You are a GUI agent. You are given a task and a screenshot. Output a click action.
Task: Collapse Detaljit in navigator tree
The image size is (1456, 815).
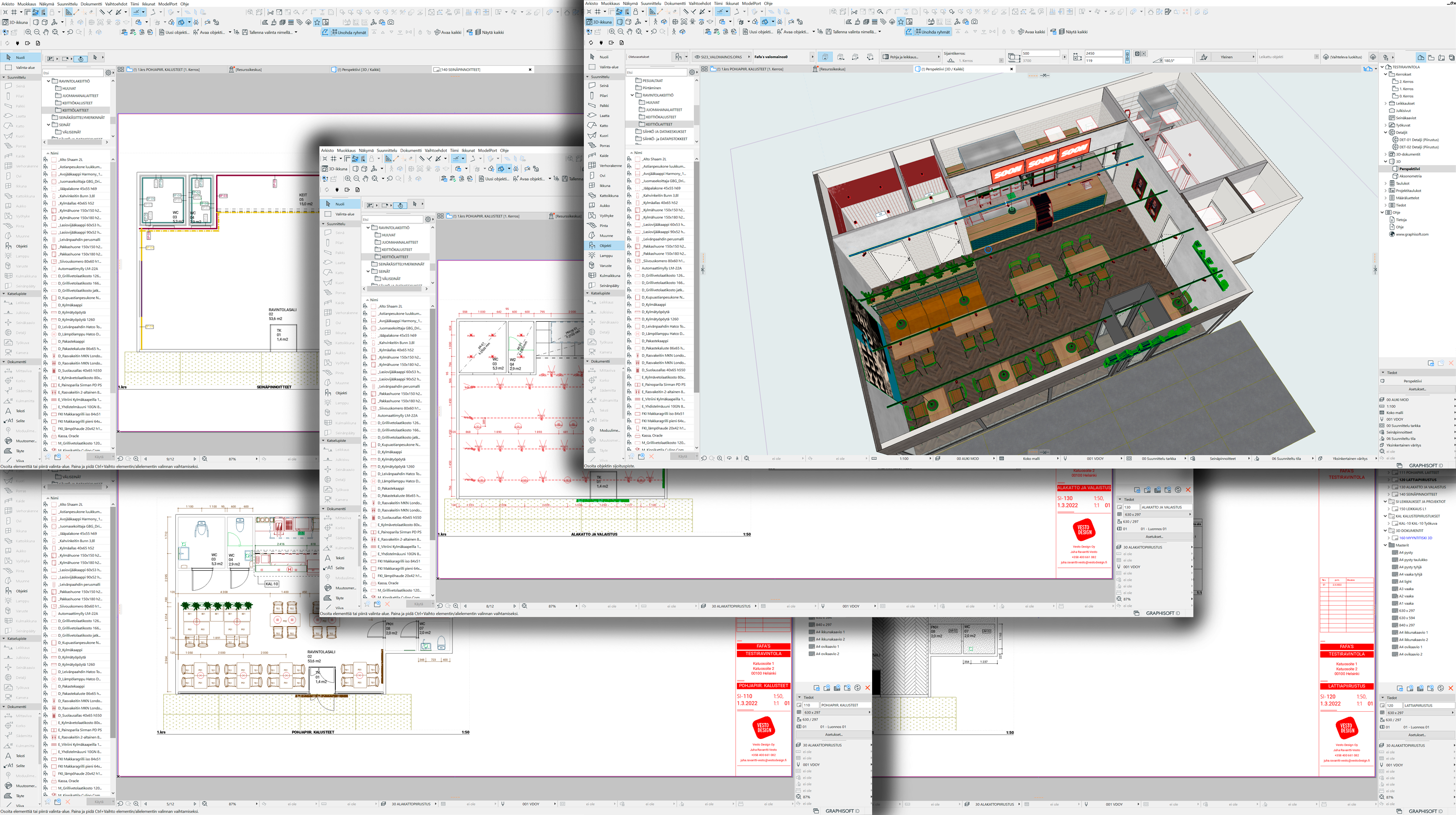pyautogui.click(x=1386, y=132)
